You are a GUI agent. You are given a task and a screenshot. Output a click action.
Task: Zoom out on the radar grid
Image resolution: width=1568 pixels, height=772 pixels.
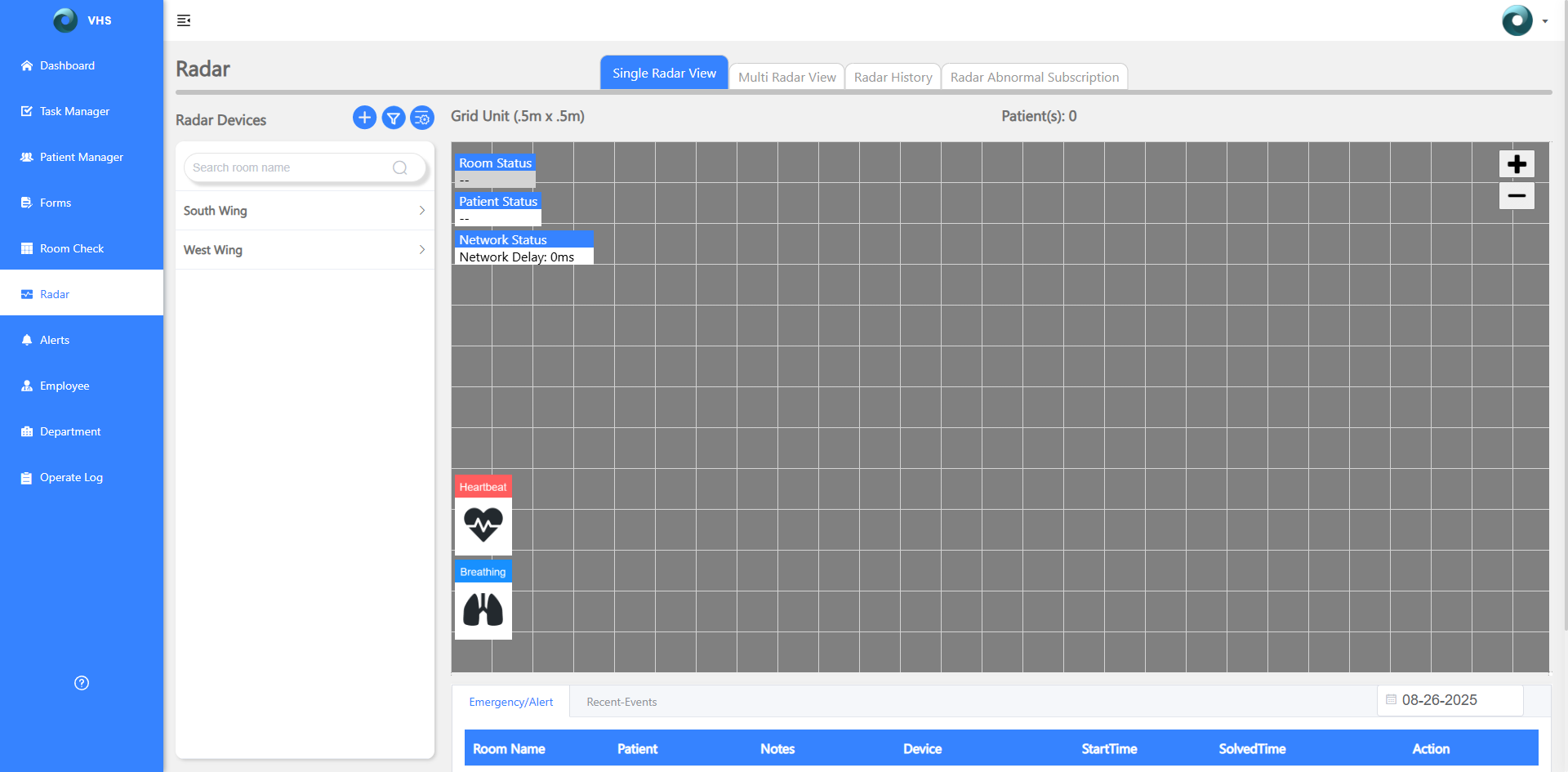[1517, 196]
